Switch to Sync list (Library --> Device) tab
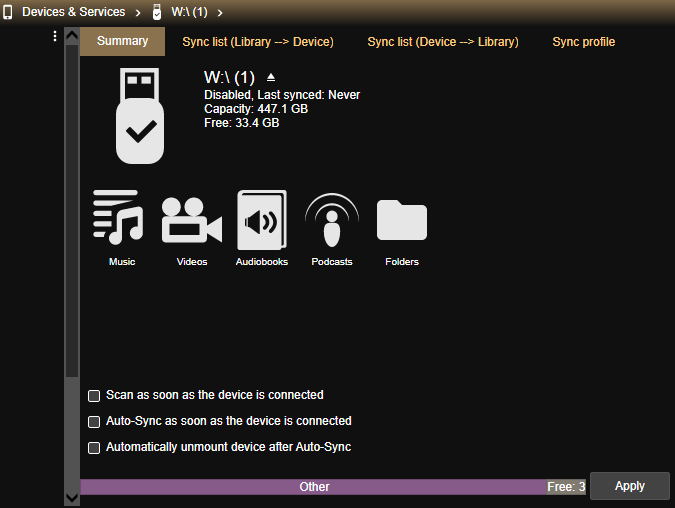This screenshot has height=508, width=675. click(257, 42)
